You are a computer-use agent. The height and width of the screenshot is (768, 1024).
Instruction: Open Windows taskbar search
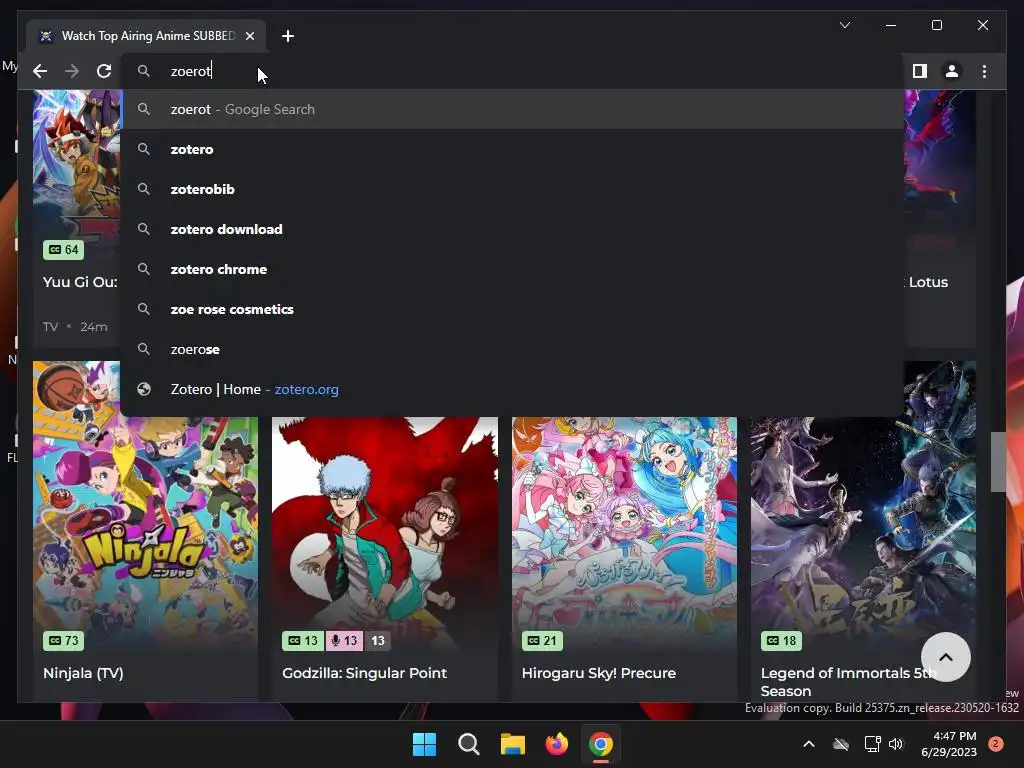point(468,744)
